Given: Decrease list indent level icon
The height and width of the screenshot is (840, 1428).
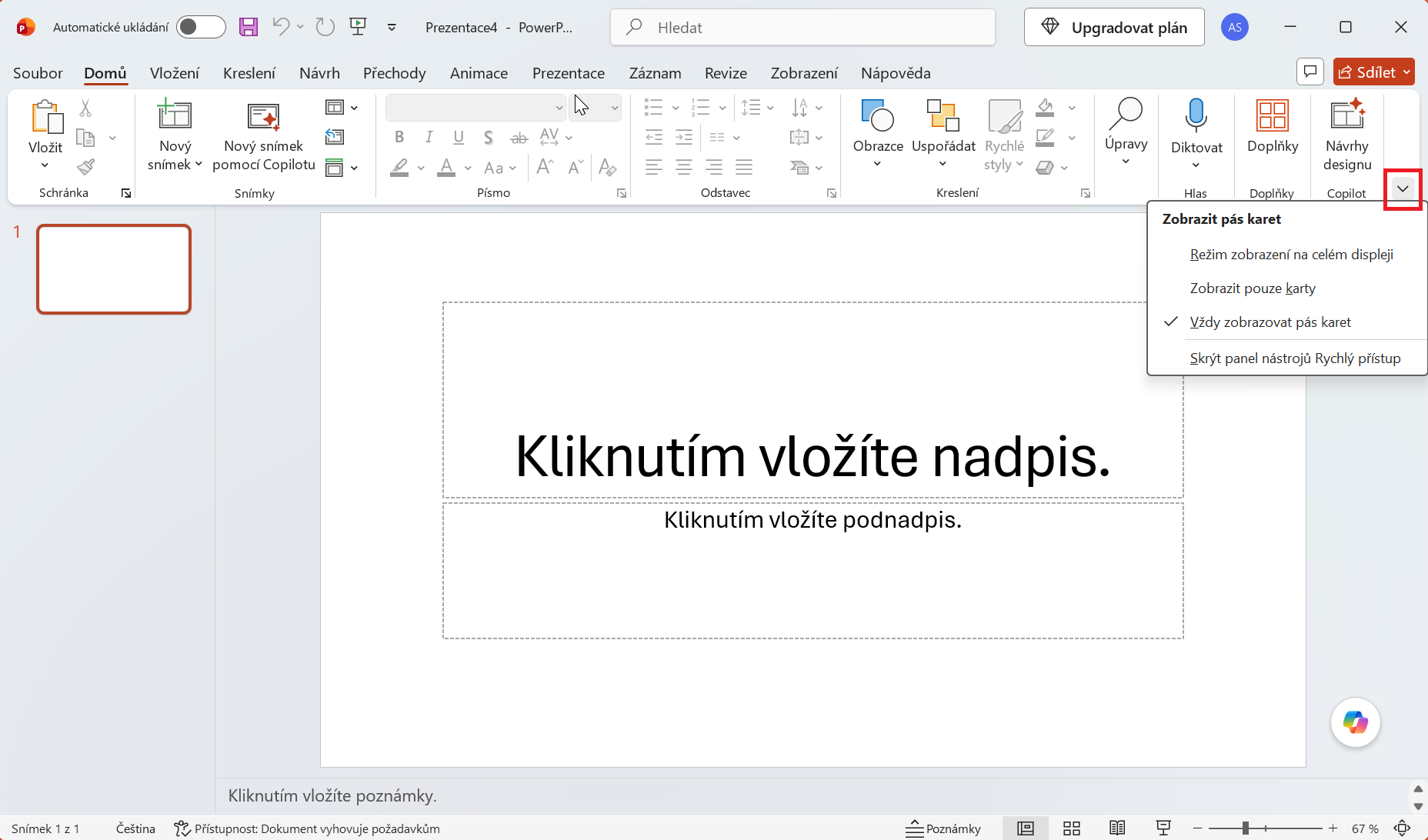Looking at the screenshot, I should tap(654, 138).
